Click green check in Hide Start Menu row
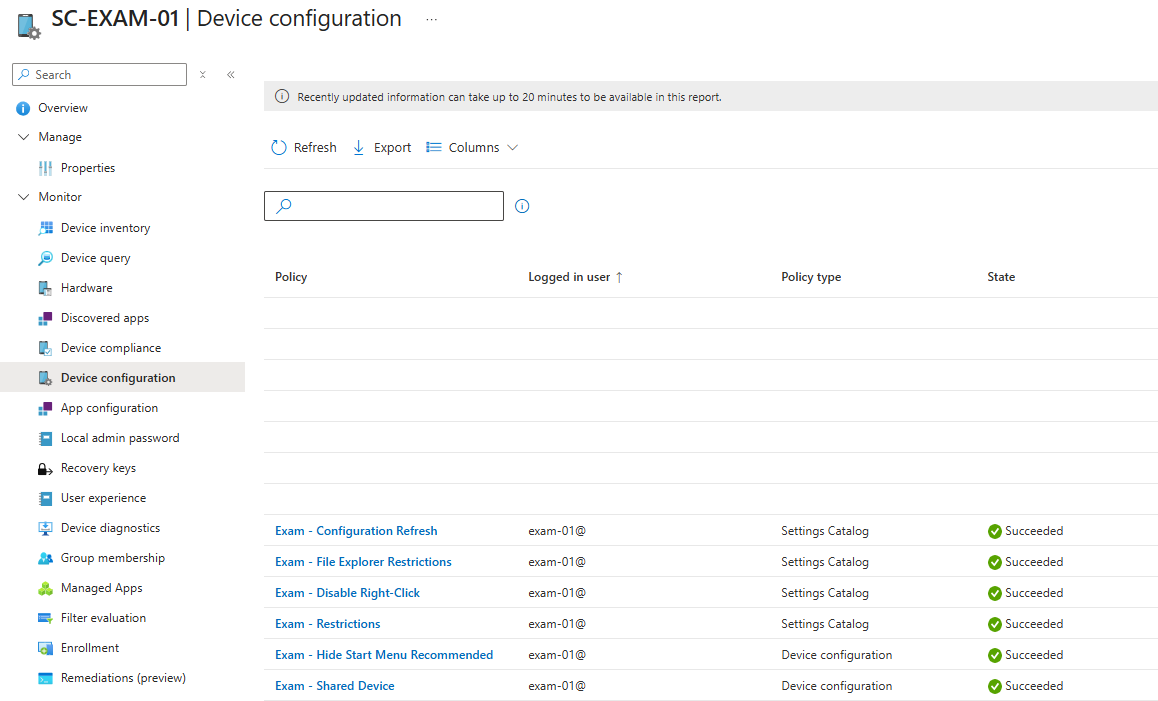The image size is (1158, 701). (995, 655)
